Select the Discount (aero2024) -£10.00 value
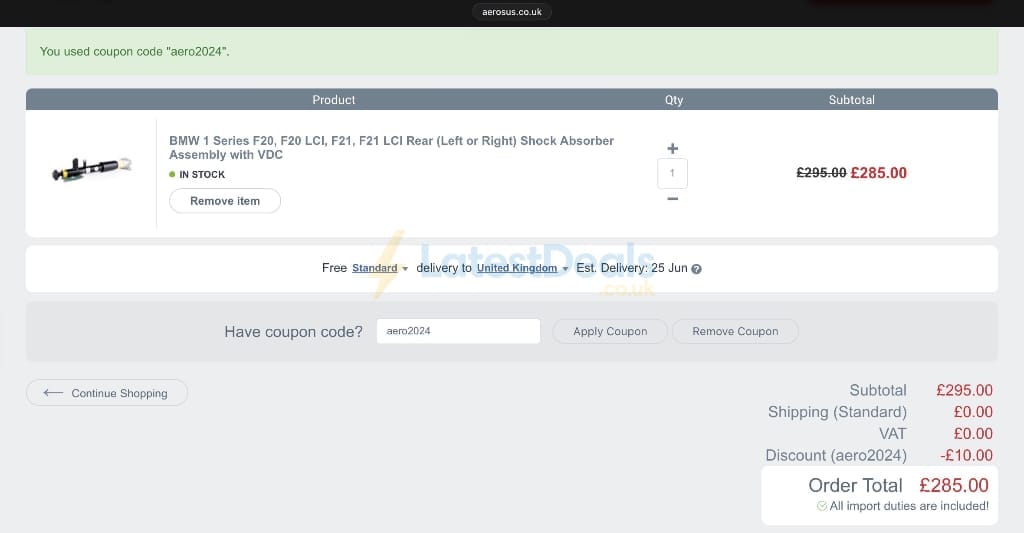Screen dimensions: 1024x533 (967, 455)
